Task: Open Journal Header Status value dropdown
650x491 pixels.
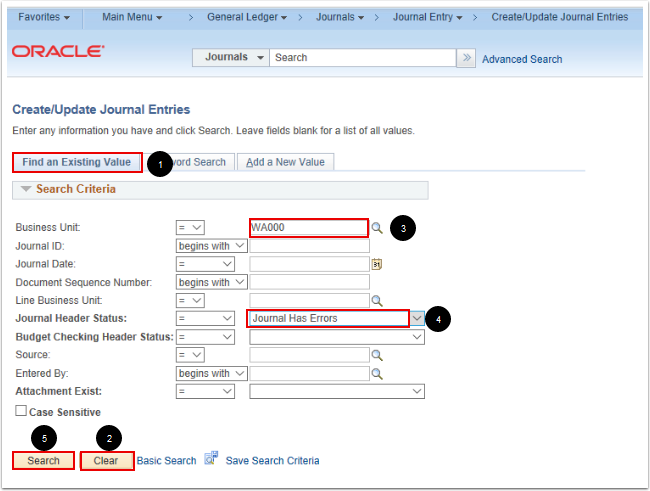Action: point(417,318)
